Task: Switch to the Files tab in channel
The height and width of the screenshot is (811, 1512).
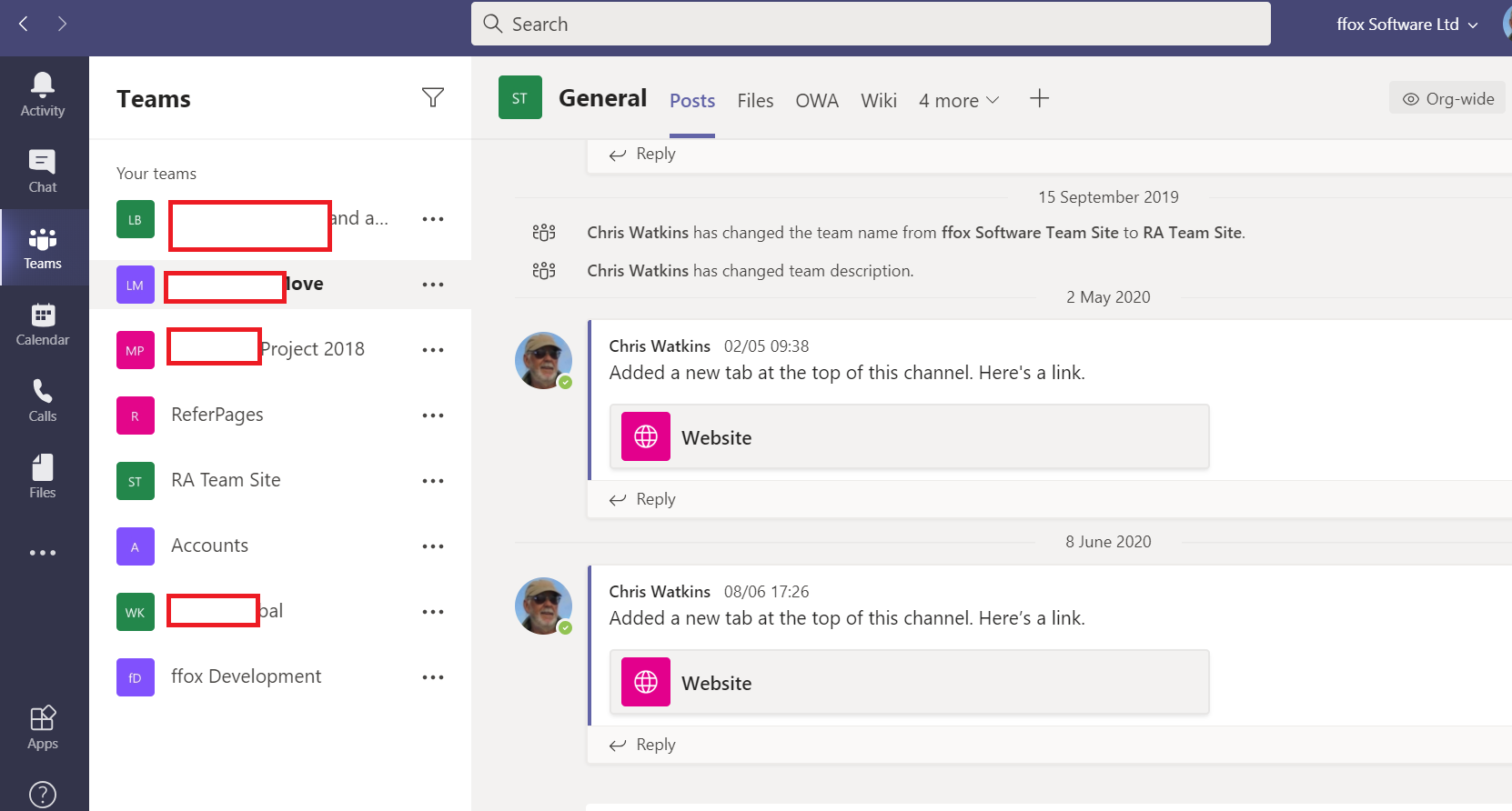Action: pos(755,101)
